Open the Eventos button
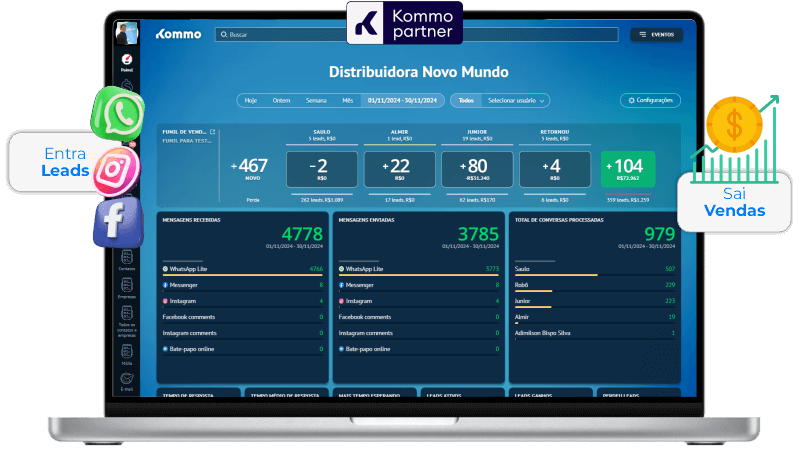Viewport: 800px width, 458px height. [x=656, y=34]
